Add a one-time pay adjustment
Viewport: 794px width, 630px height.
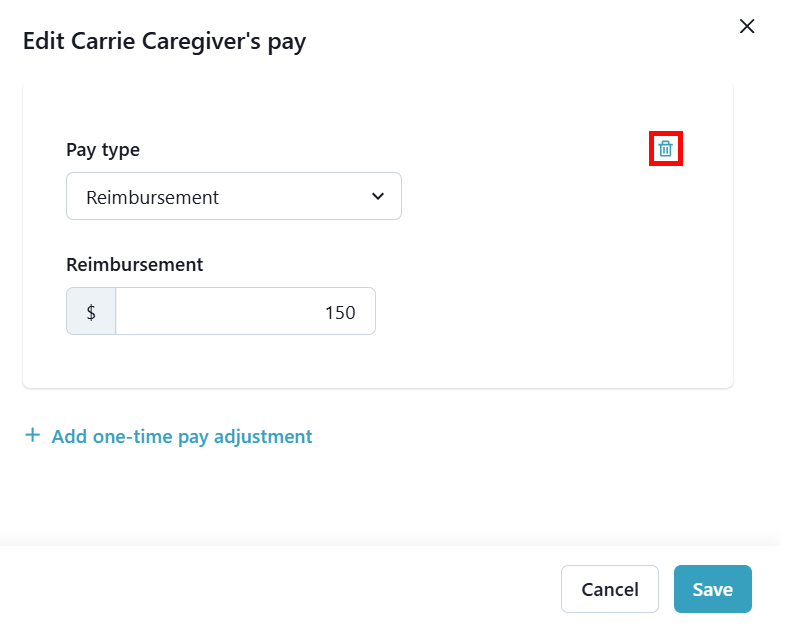(181, 436)
